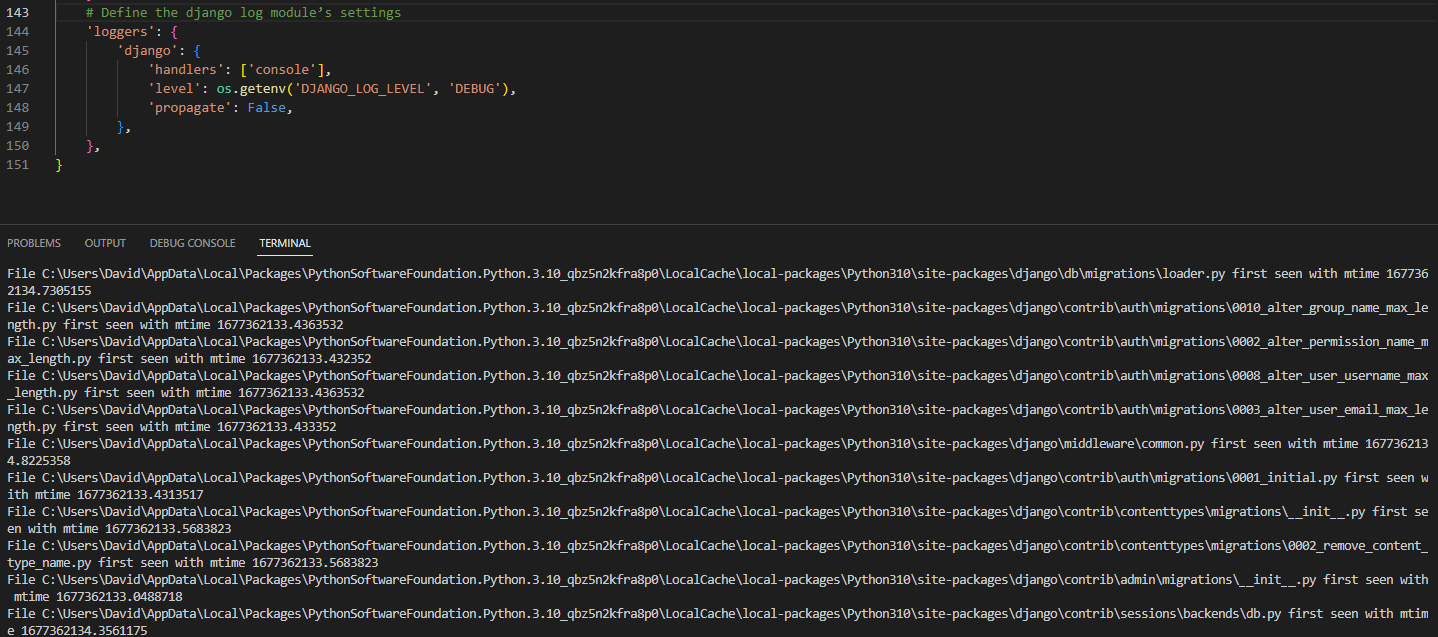Click line number 147 in gutter

18,89
